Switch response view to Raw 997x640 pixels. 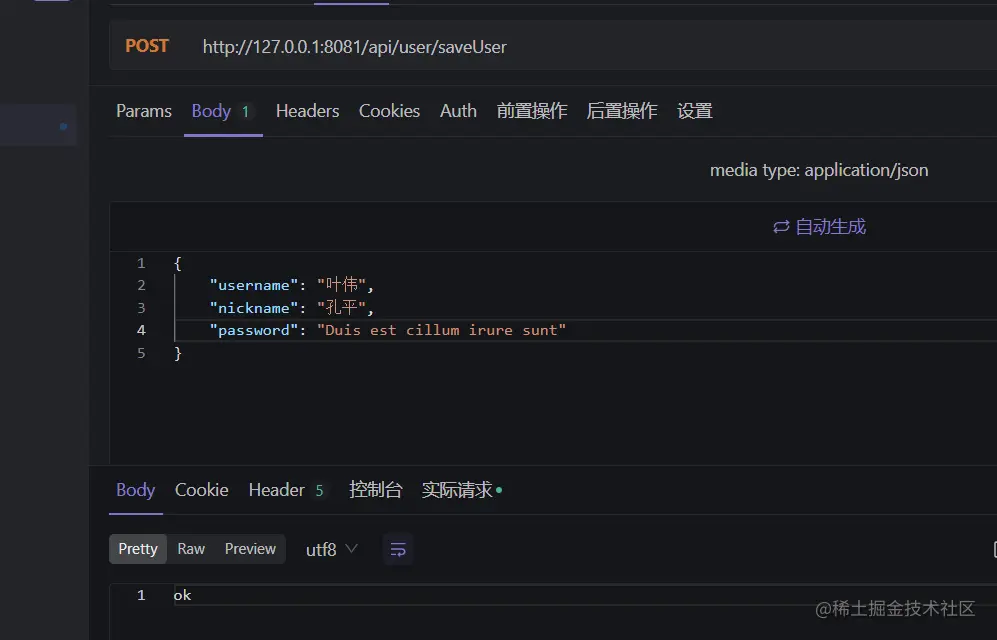click(x=191, y=548)
